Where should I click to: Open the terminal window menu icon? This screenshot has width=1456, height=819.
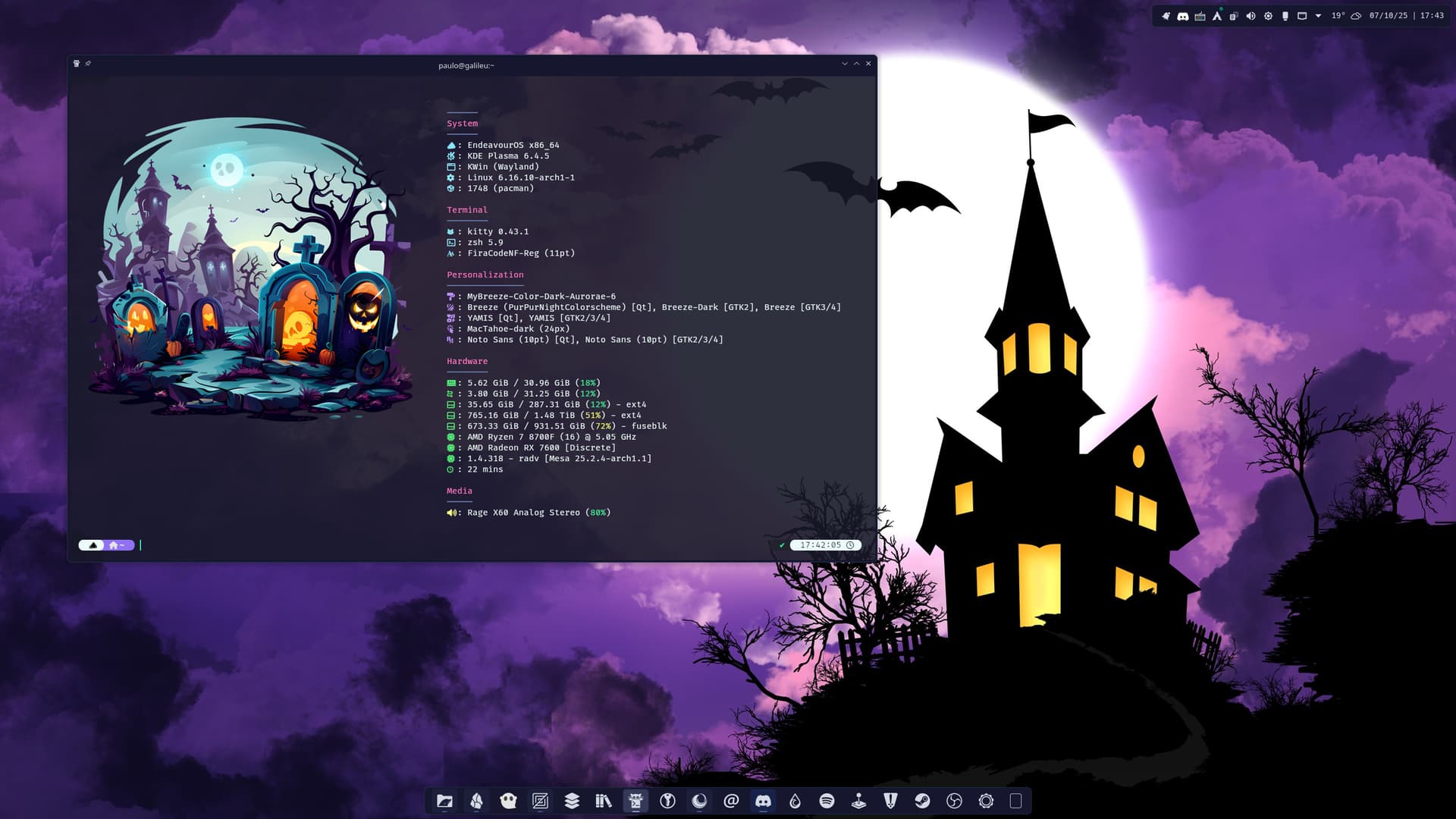[x=77, y=64]
